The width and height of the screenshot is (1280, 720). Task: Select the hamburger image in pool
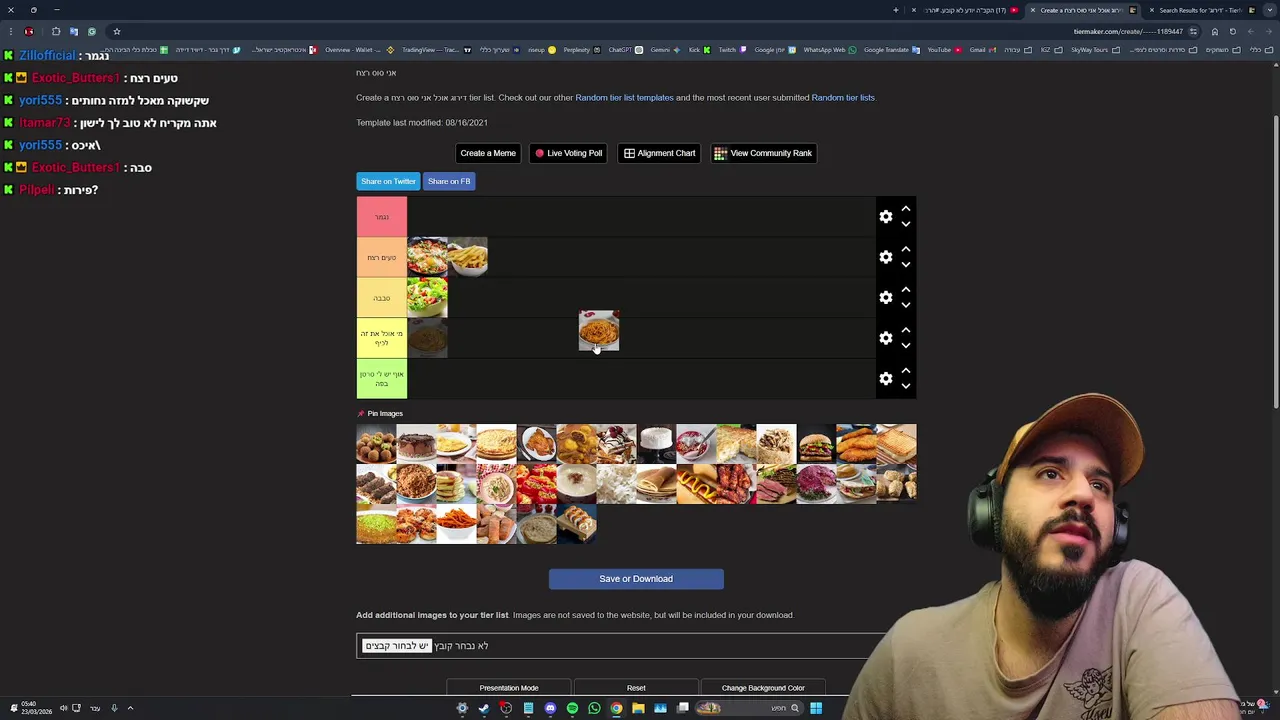tap(816, 444)
